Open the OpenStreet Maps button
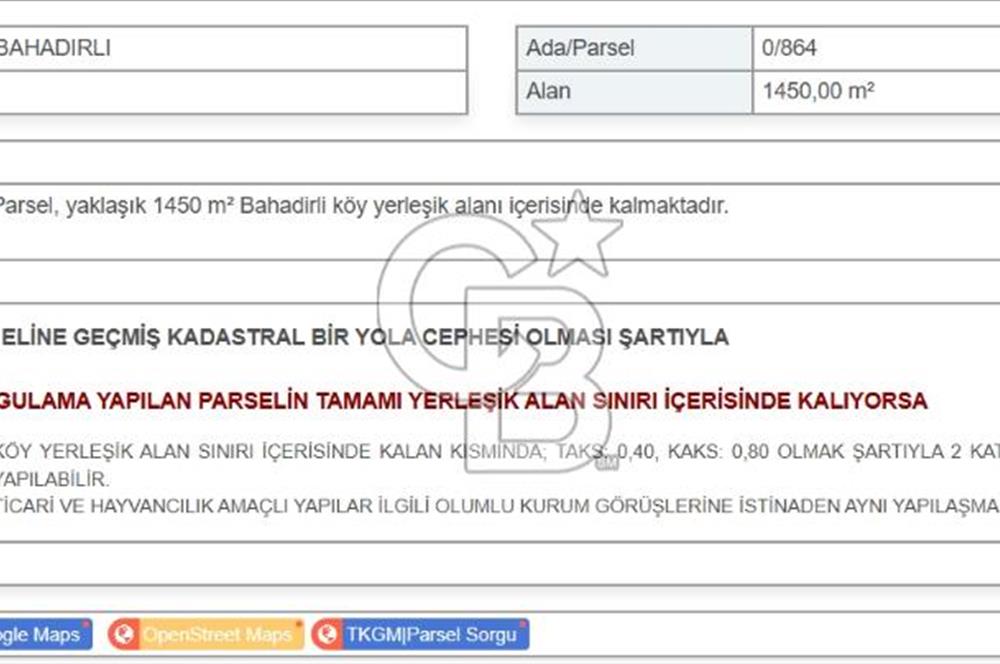The width and height of the screenshot is (1000, 664). (x=206, y=634)
